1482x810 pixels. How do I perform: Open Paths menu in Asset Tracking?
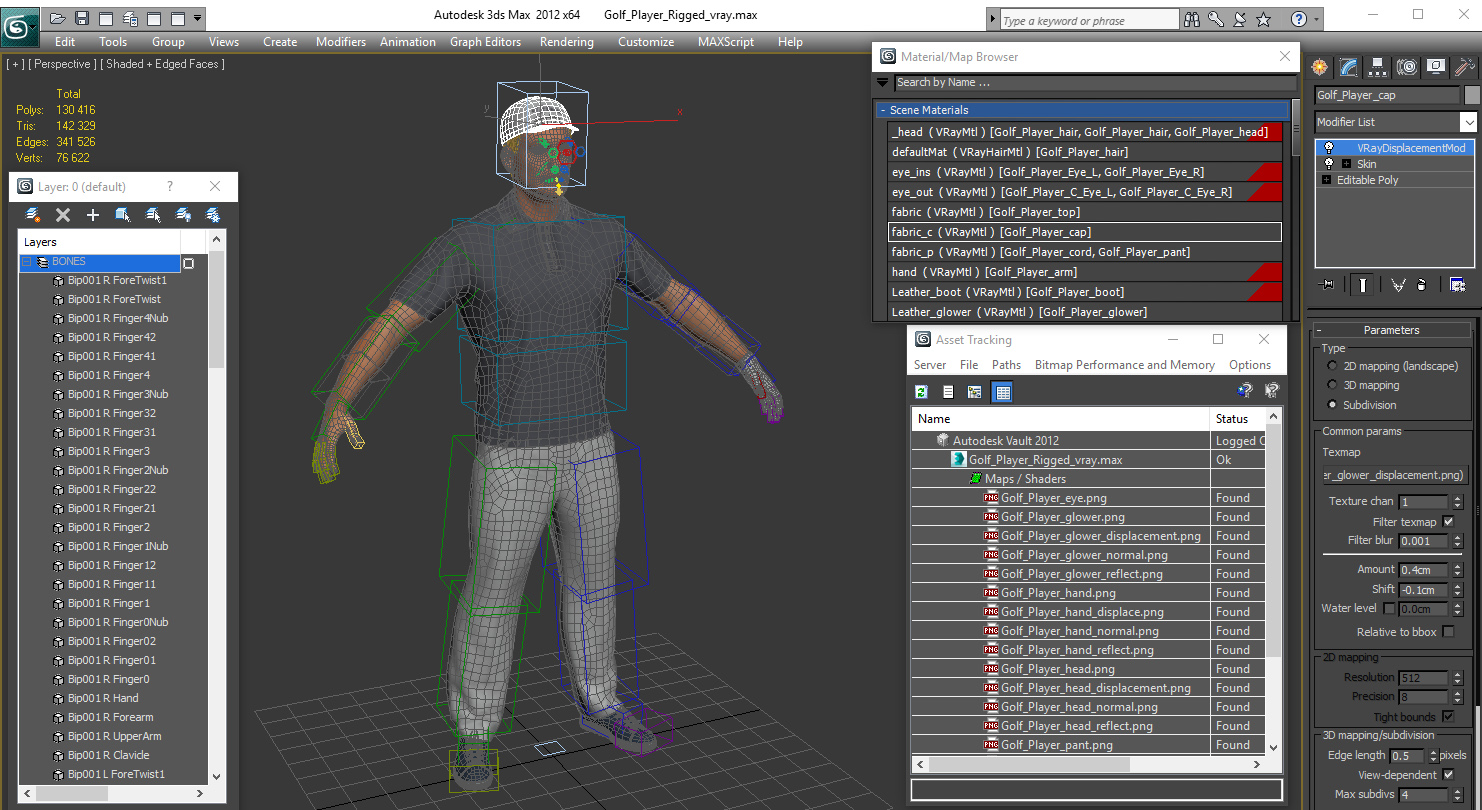(1006, 365)
